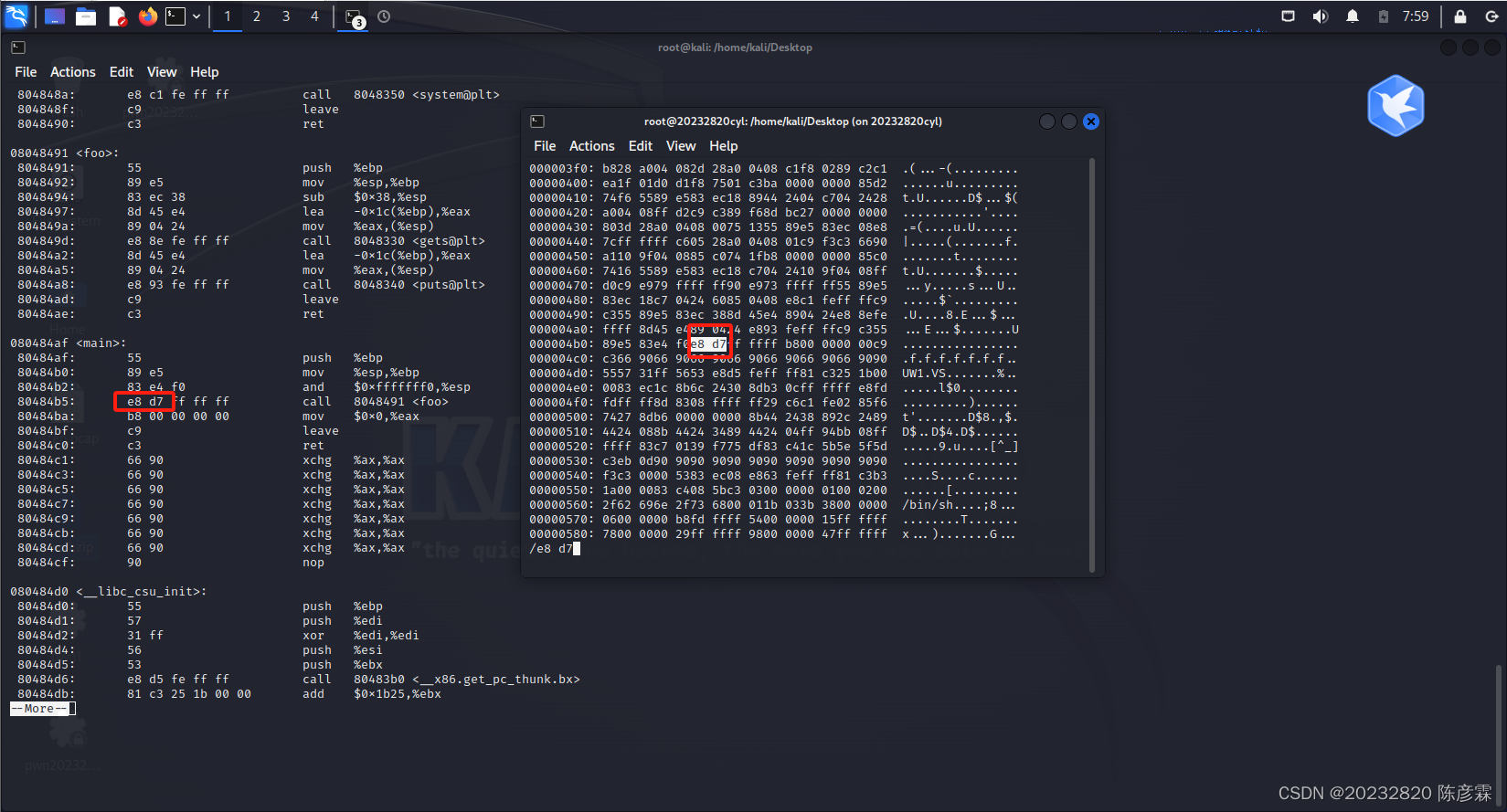The height and width of the screenshot is (812, 1507).
Task: Click the 7:59 panel clock
Action: (x=1416, y=16)
